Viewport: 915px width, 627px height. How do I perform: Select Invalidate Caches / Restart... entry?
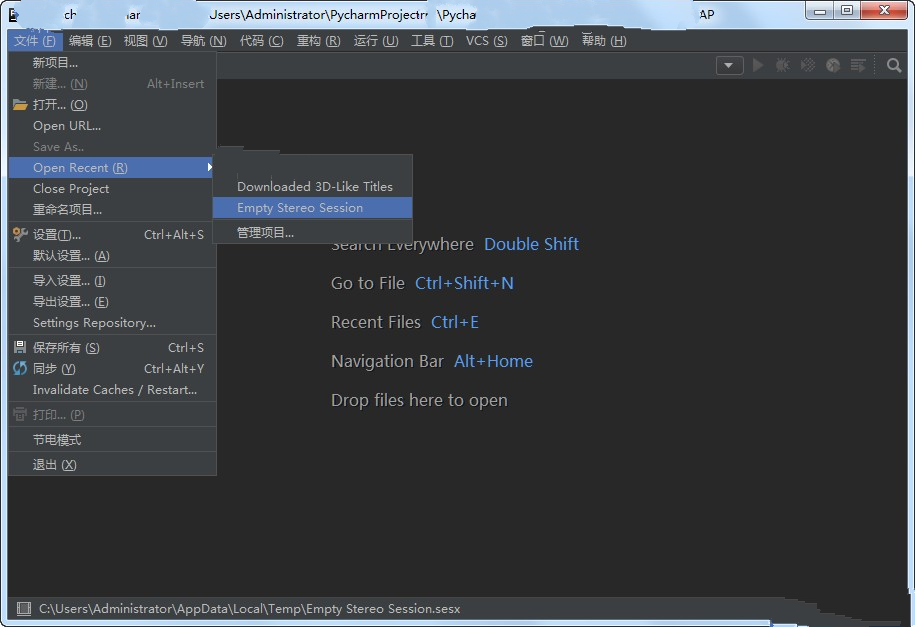pos(113,389)
